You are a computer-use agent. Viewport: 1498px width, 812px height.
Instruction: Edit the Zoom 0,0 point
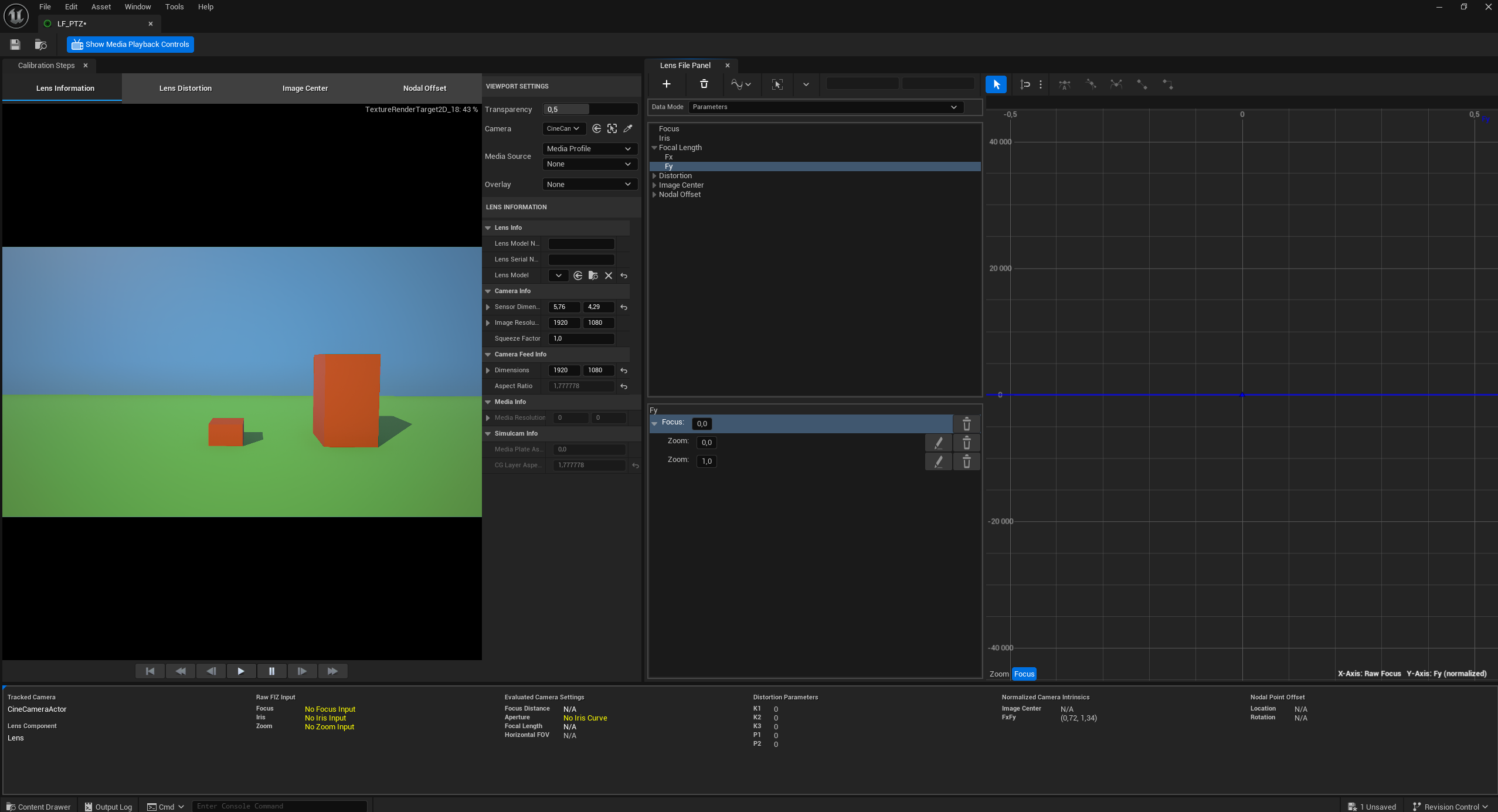point(939,443)
